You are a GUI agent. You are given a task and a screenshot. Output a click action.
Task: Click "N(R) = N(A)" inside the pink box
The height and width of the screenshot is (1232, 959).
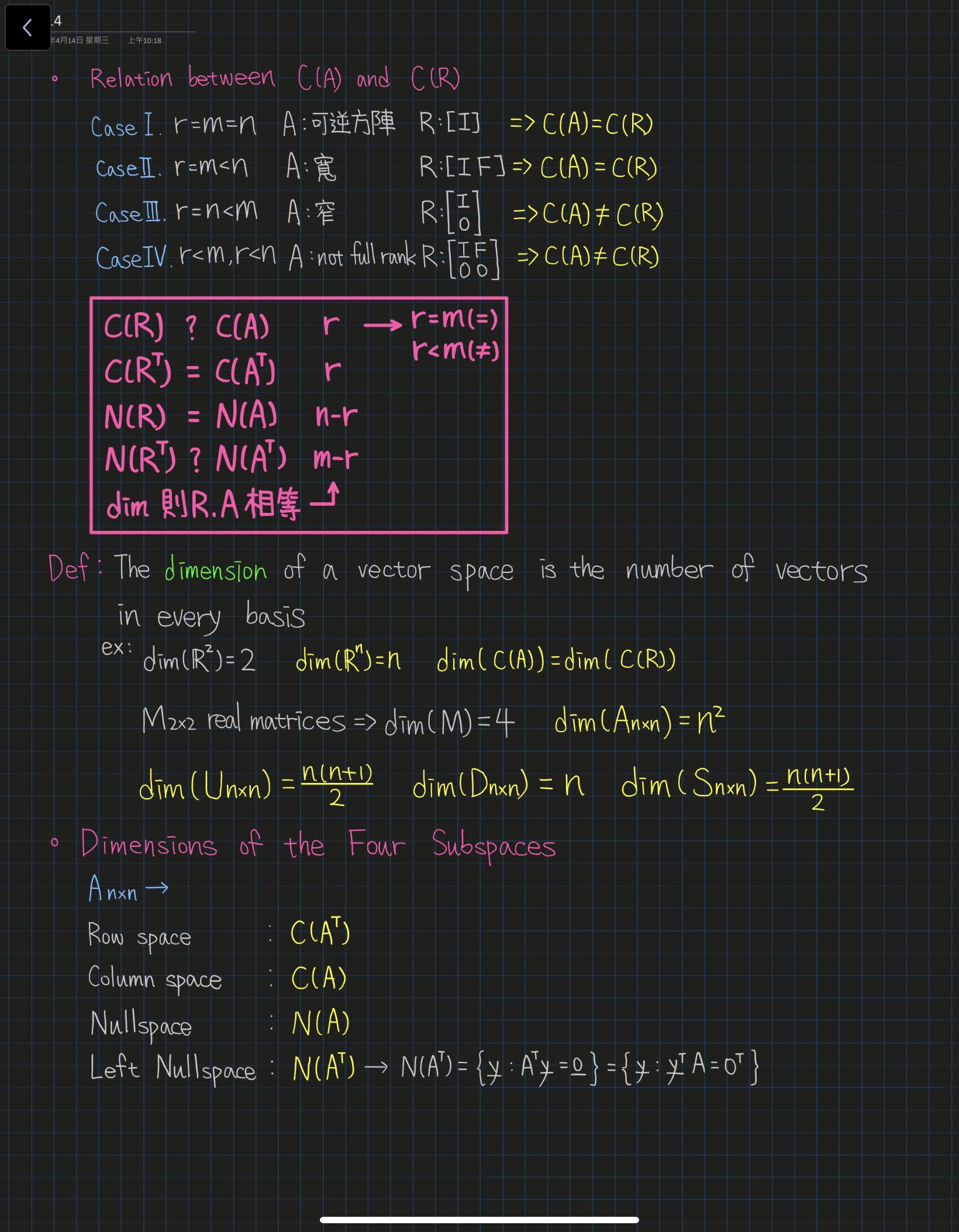click(191, 416)
